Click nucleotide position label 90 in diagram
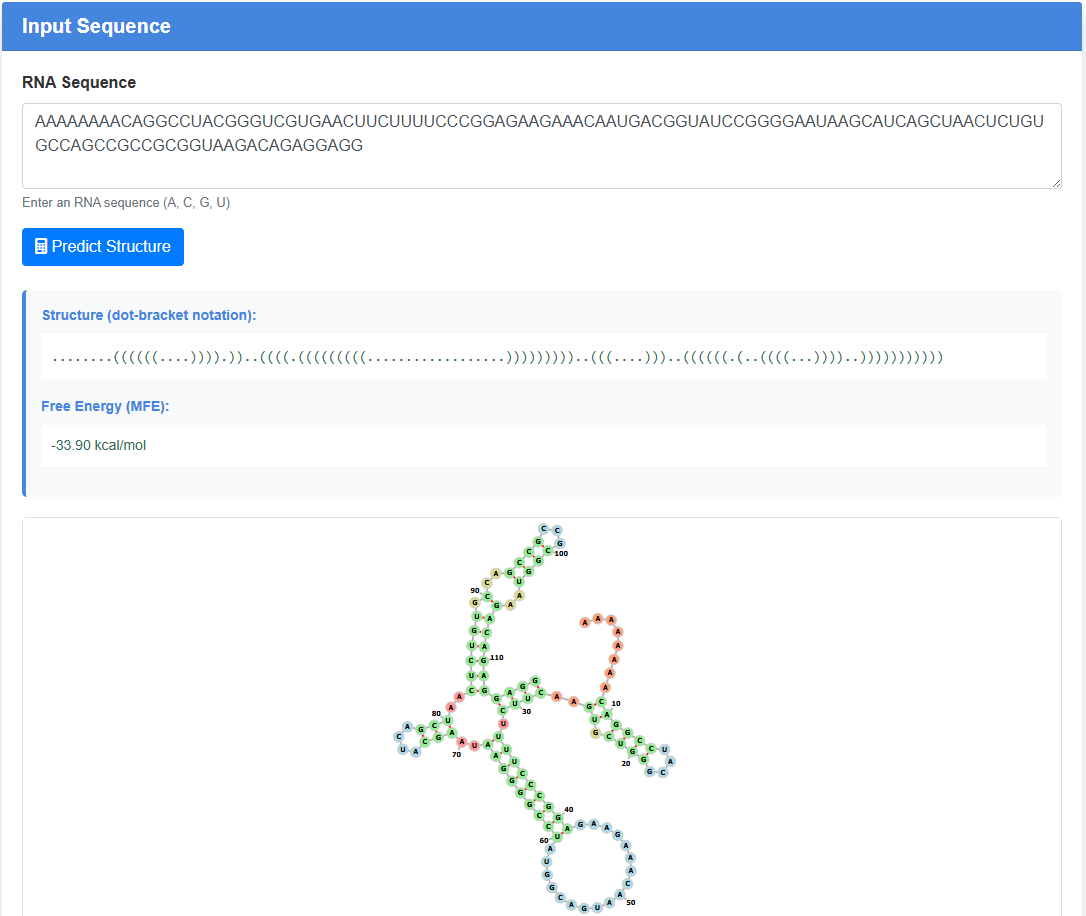Viewport: 1086px width, 916px height. [x=474, y=591]
